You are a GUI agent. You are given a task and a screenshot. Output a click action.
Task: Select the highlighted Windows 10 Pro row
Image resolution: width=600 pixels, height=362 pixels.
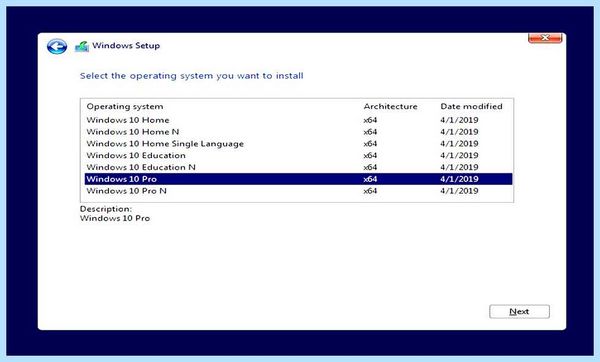coord(298,179)
